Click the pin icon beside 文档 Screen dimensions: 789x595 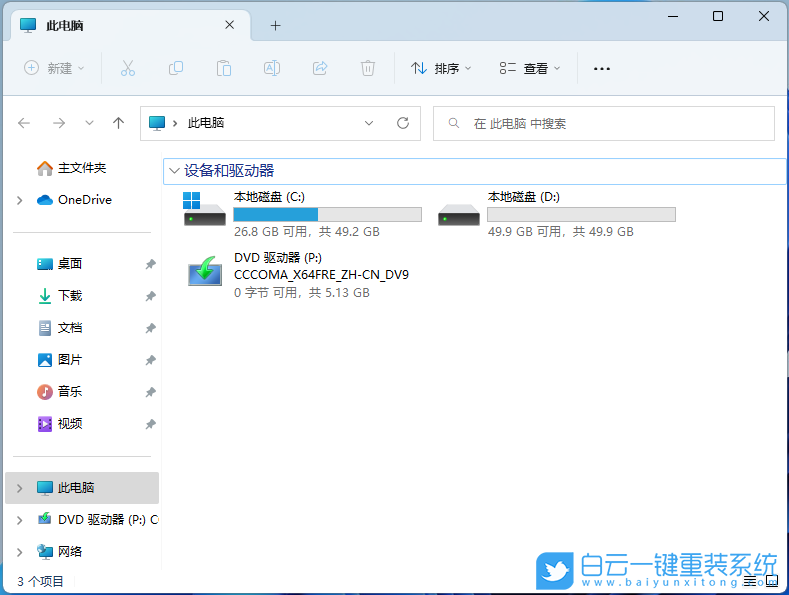tap(150, 328)
